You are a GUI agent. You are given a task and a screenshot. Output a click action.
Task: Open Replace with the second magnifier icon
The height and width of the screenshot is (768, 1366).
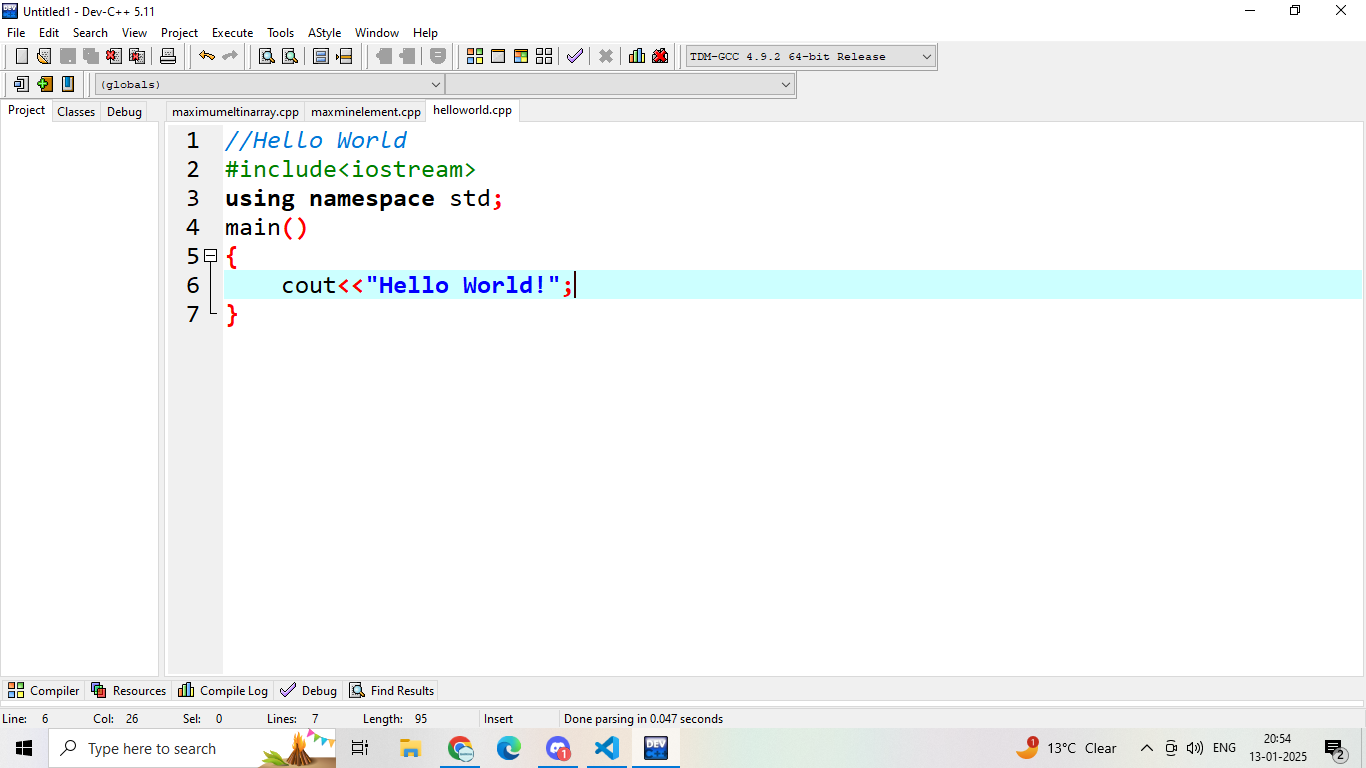coord(290,56)
